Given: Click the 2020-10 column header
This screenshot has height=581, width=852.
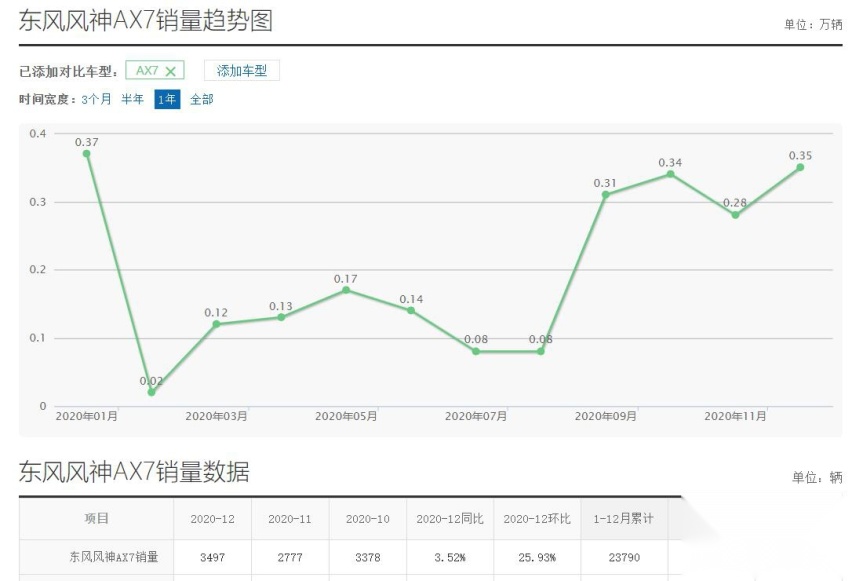Looking at the screenshot, I should click(368, 519).
